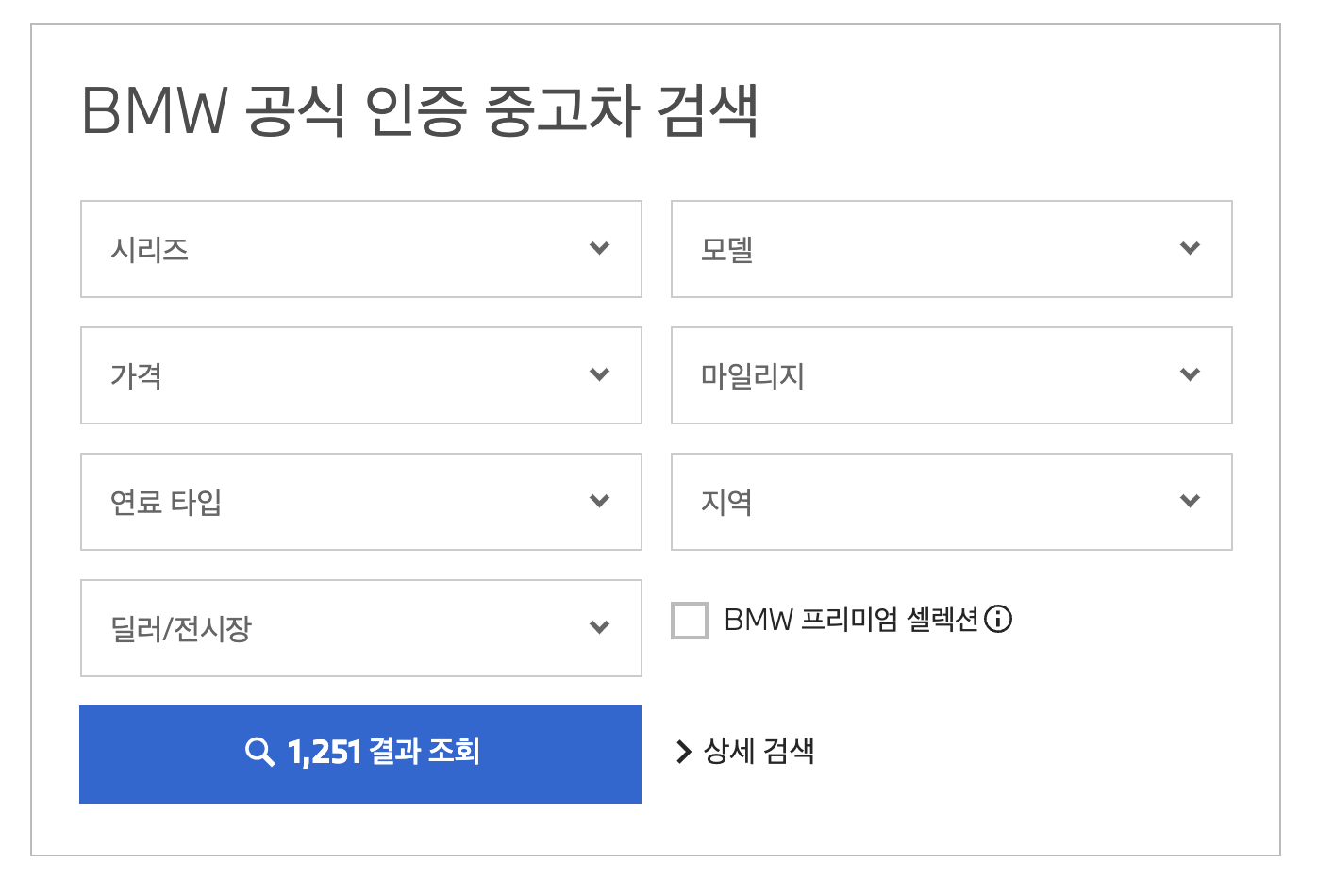The image size is (1317, 896).
Task: Click the down arrow in the 모델 field
Action: (1191, 249)
